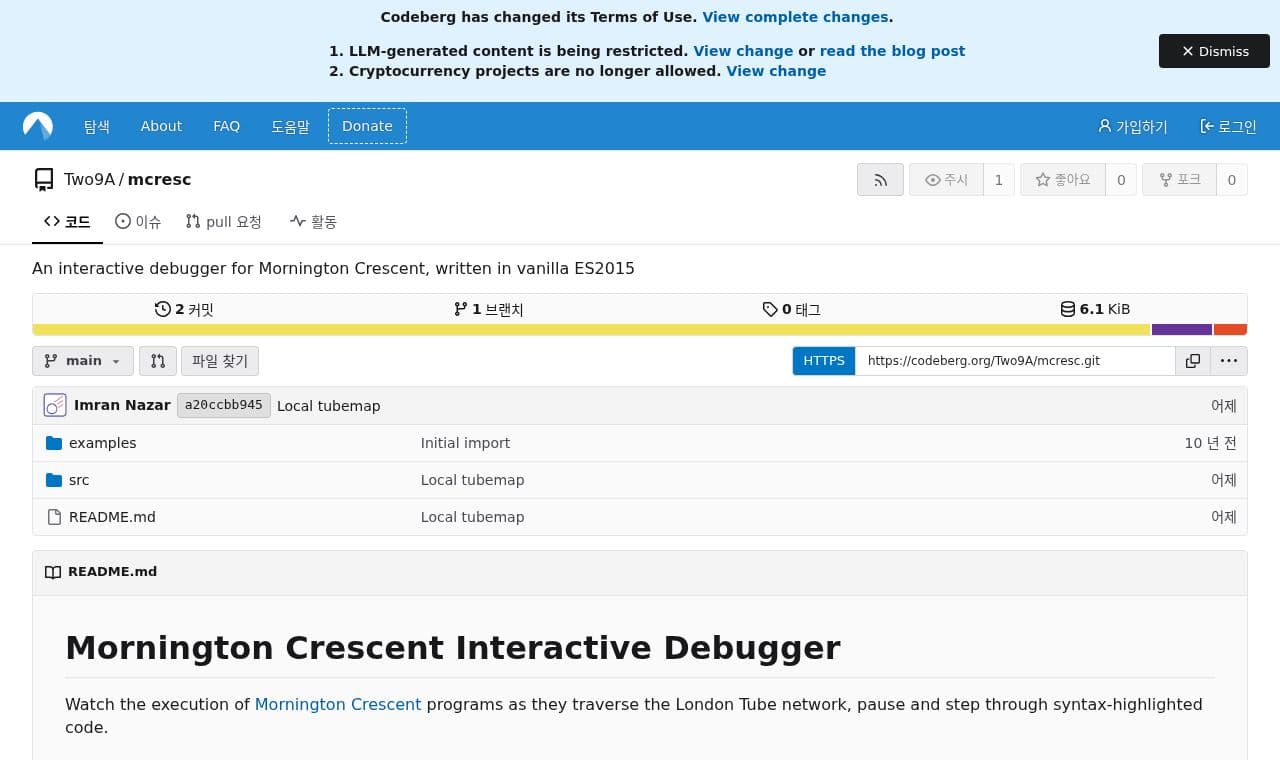The width and height of the screenshot is (1280, 760).
Task: Click Imran Nazar's avatar image
Action: [55, 405]
